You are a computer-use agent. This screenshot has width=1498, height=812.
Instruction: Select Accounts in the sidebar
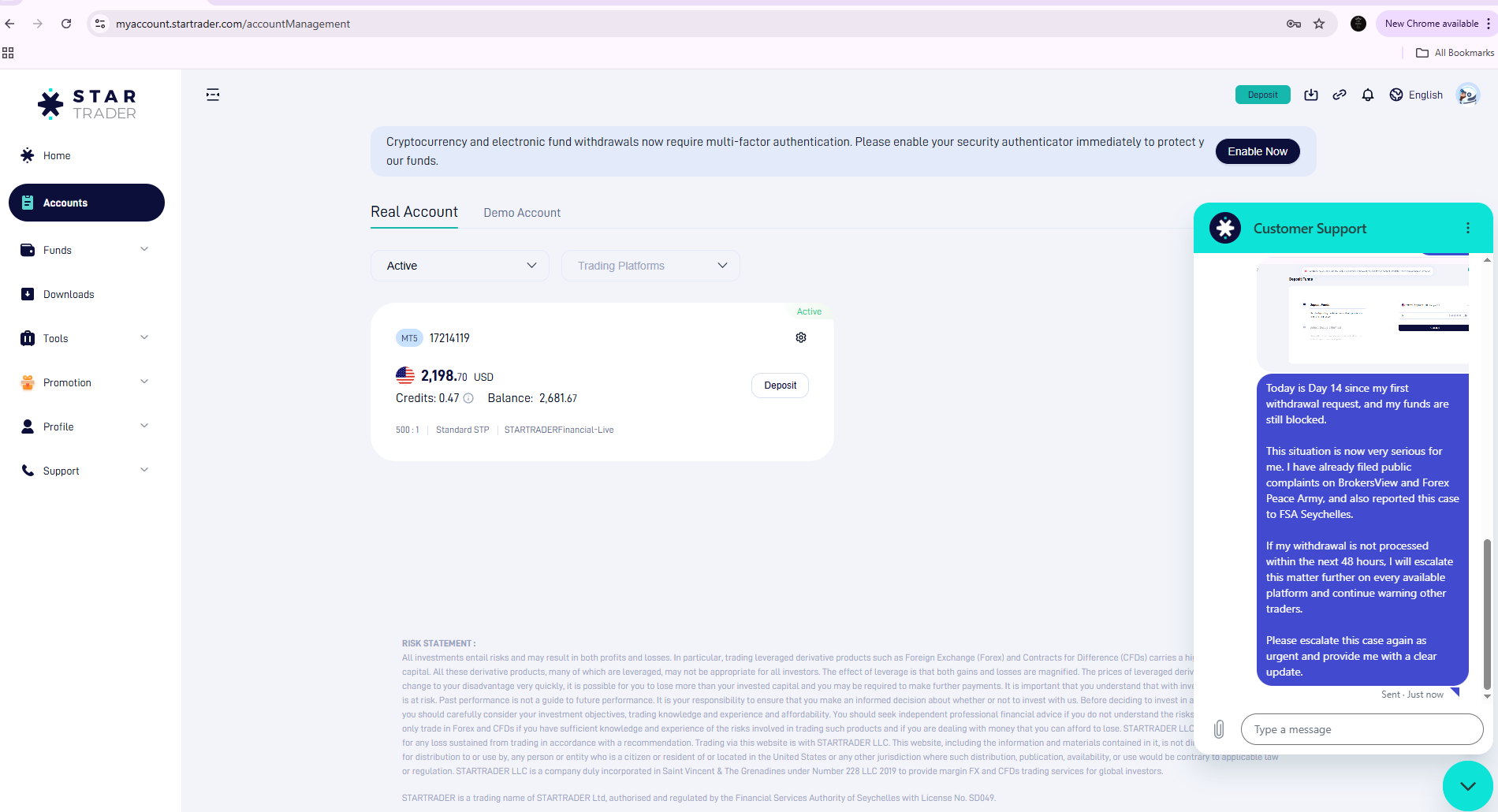click(87, 203)
